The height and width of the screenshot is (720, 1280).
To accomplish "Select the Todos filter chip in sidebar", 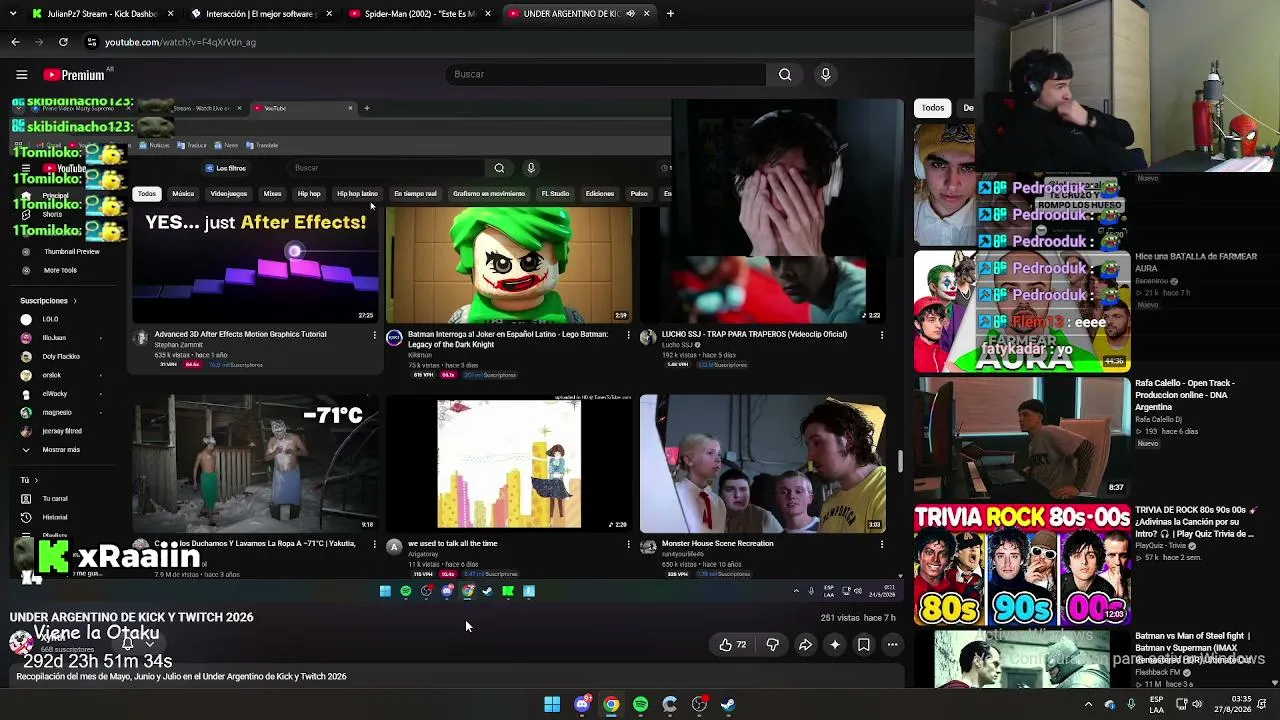I will [933, 108].
